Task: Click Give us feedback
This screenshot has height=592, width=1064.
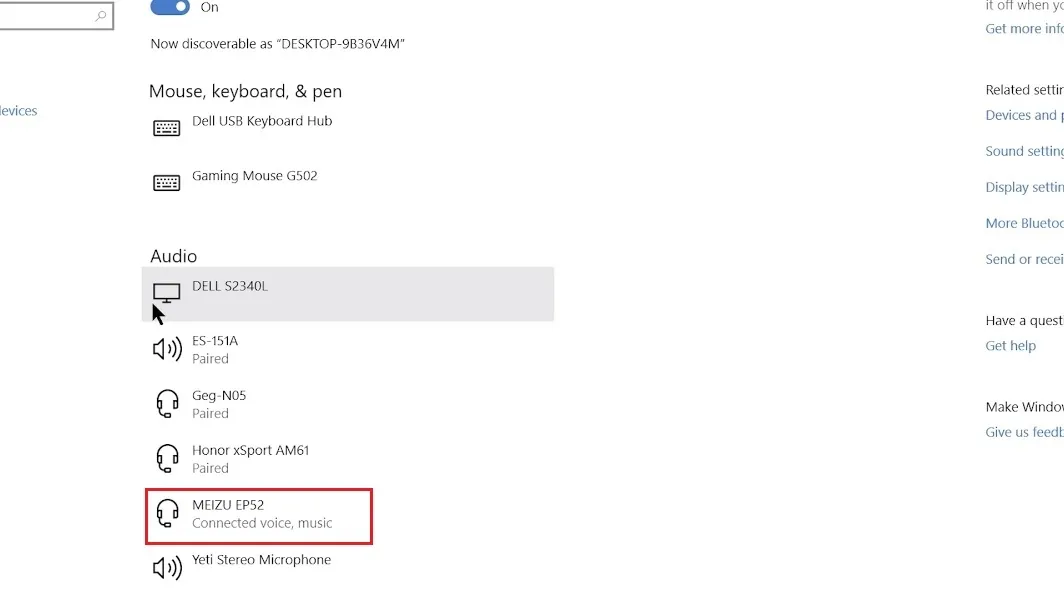Action: pos(1023,431)
